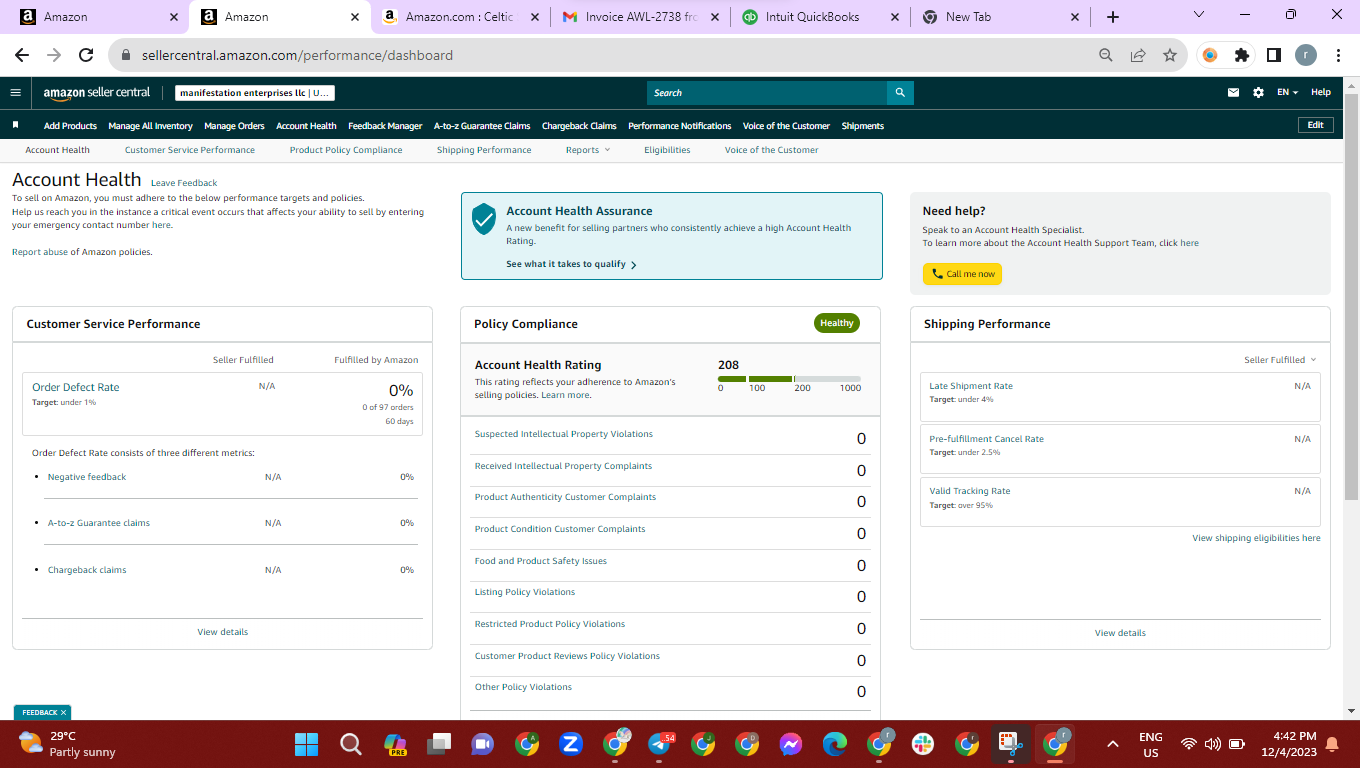Viewport: 1360px width, 768px height.
Task: Open Telegram from the taskbar
Action: [659, 744]
